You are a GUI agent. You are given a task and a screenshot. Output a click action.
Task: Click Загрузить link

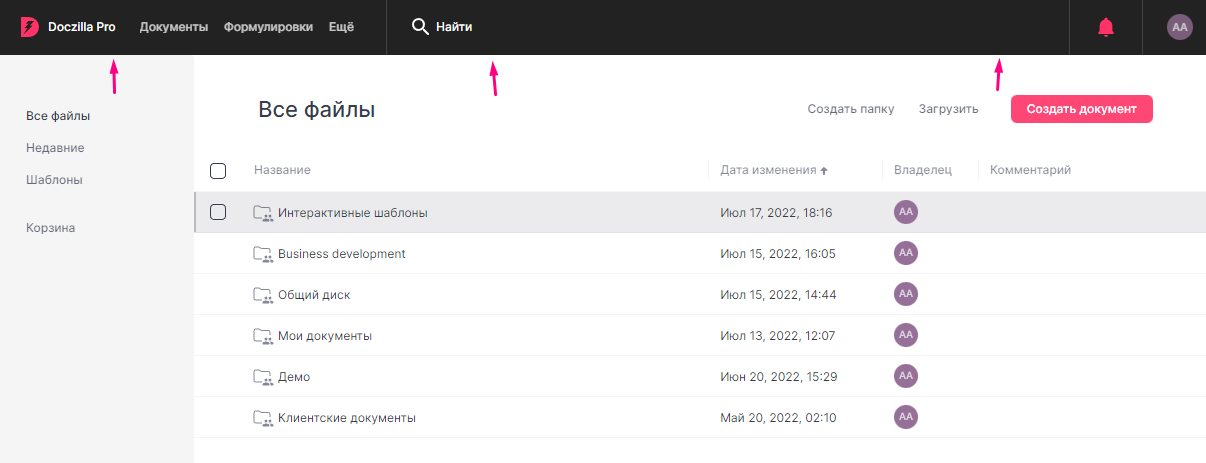948,109
